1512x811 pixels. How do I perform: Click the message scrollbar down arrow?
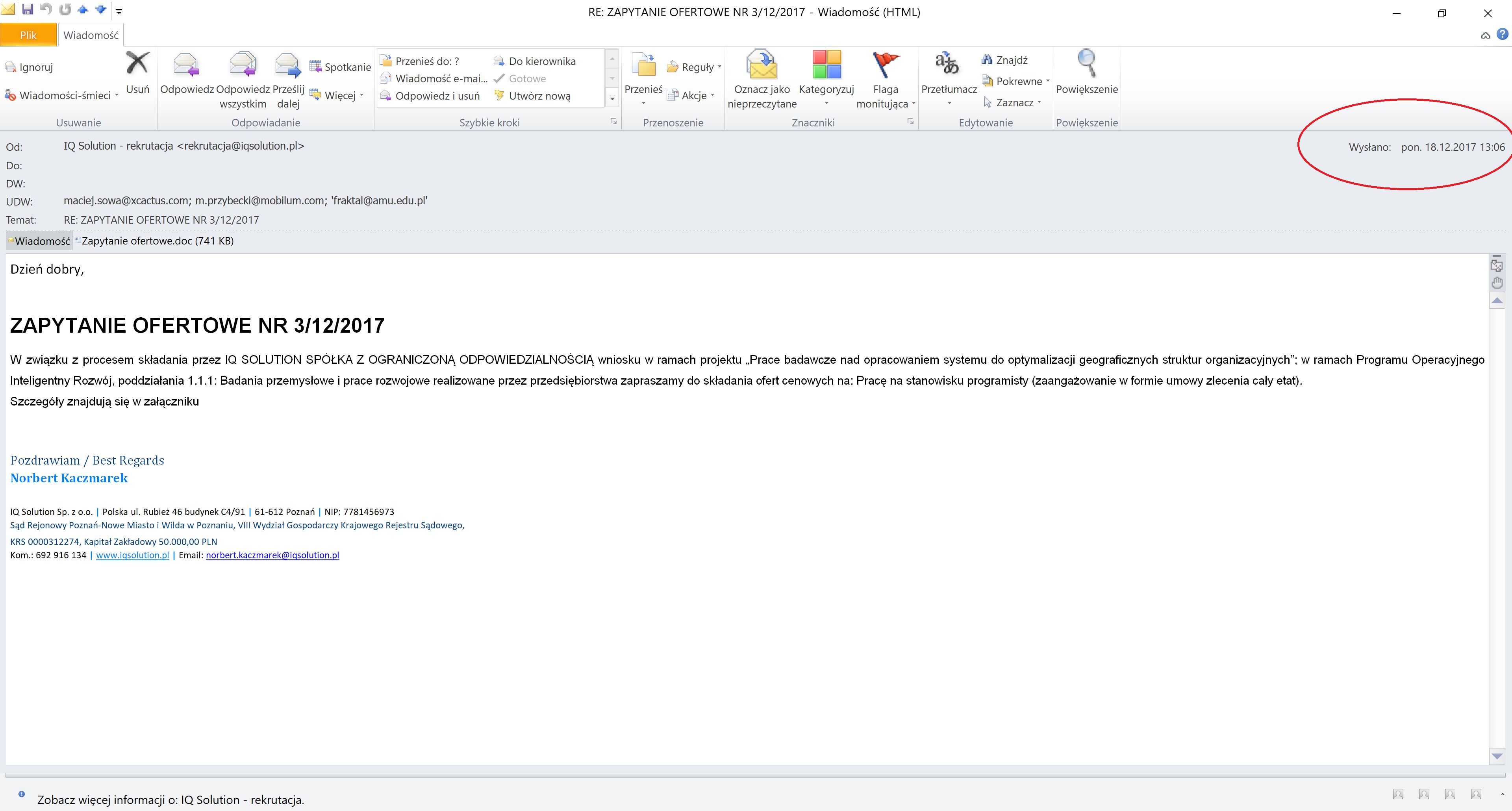1497,756
